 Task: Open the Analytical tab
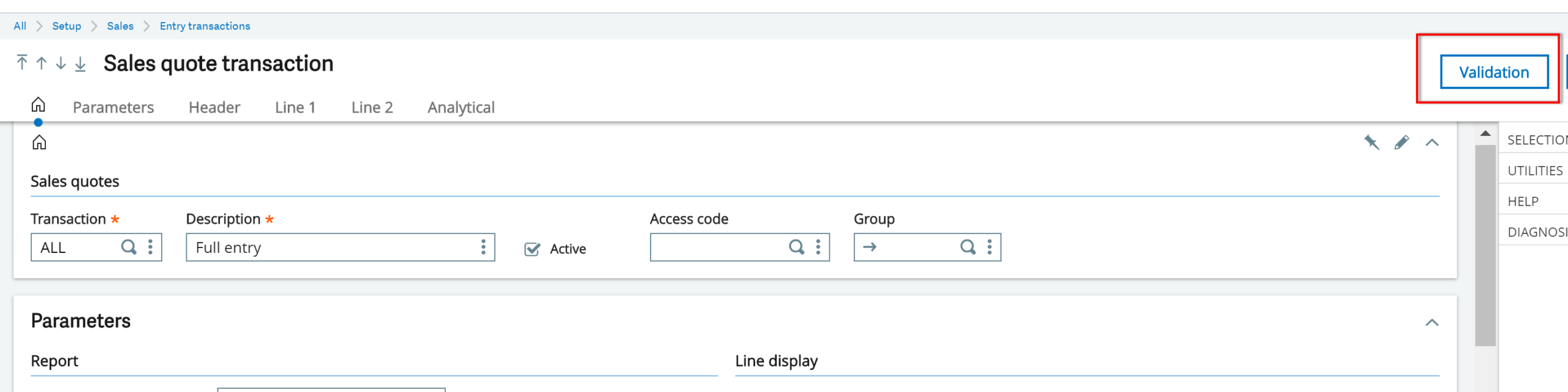tap(461, 108)
